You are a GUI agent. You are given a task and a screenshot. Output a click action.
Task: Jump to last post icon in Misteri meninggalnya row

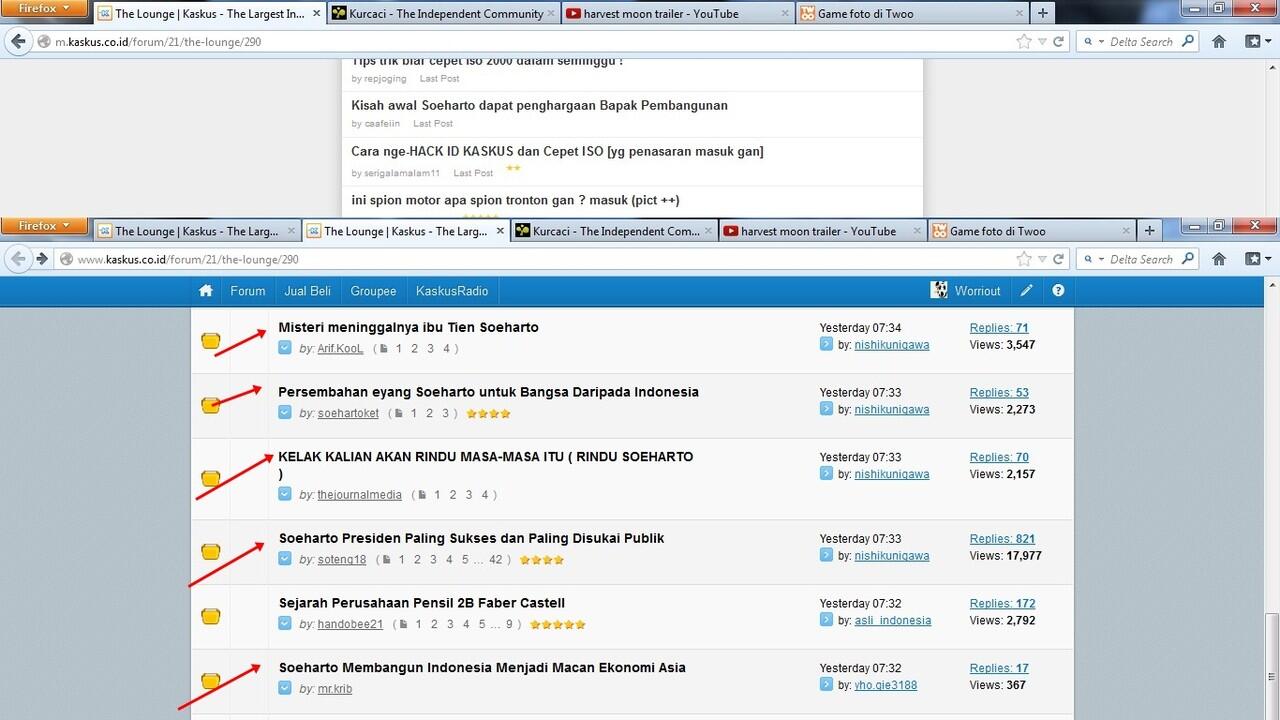coord(826,344)
